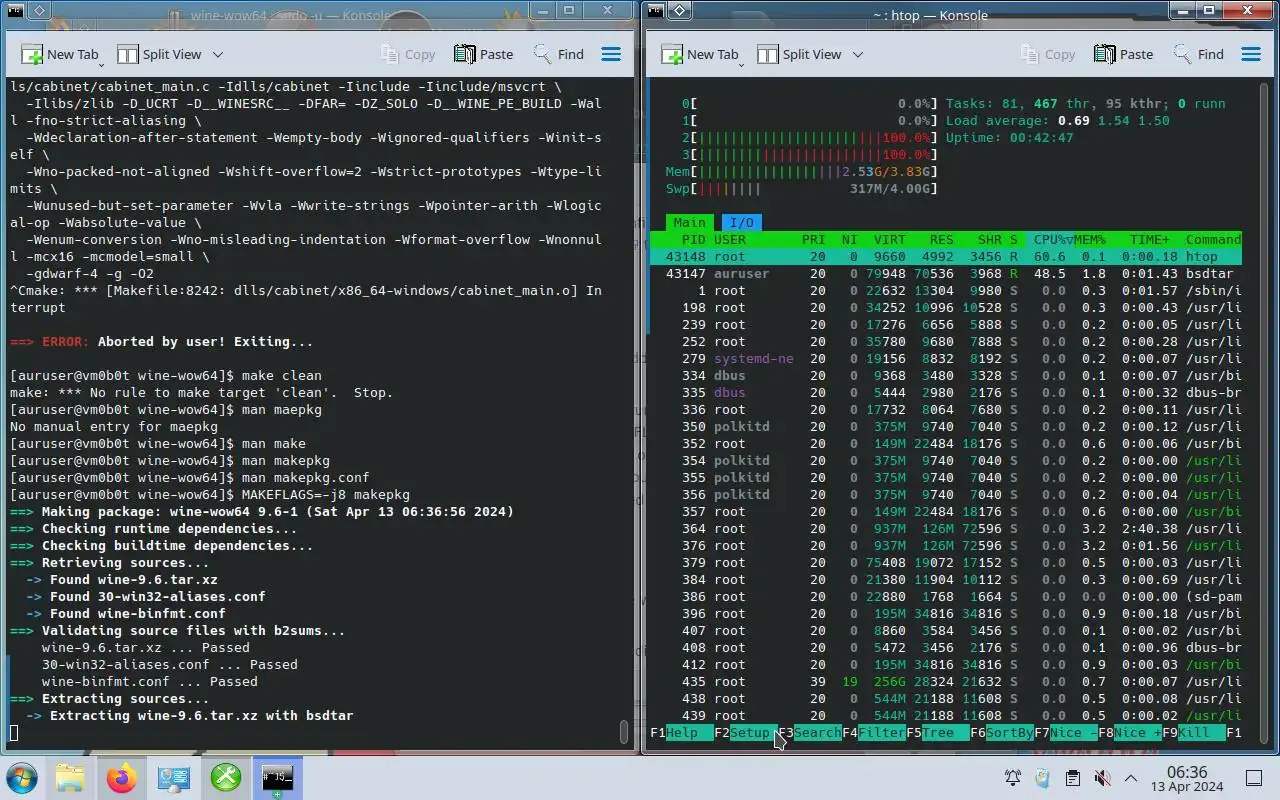
Task: Switch to htop Main tab
Action: pyautogui.click(x=689, y=222)
